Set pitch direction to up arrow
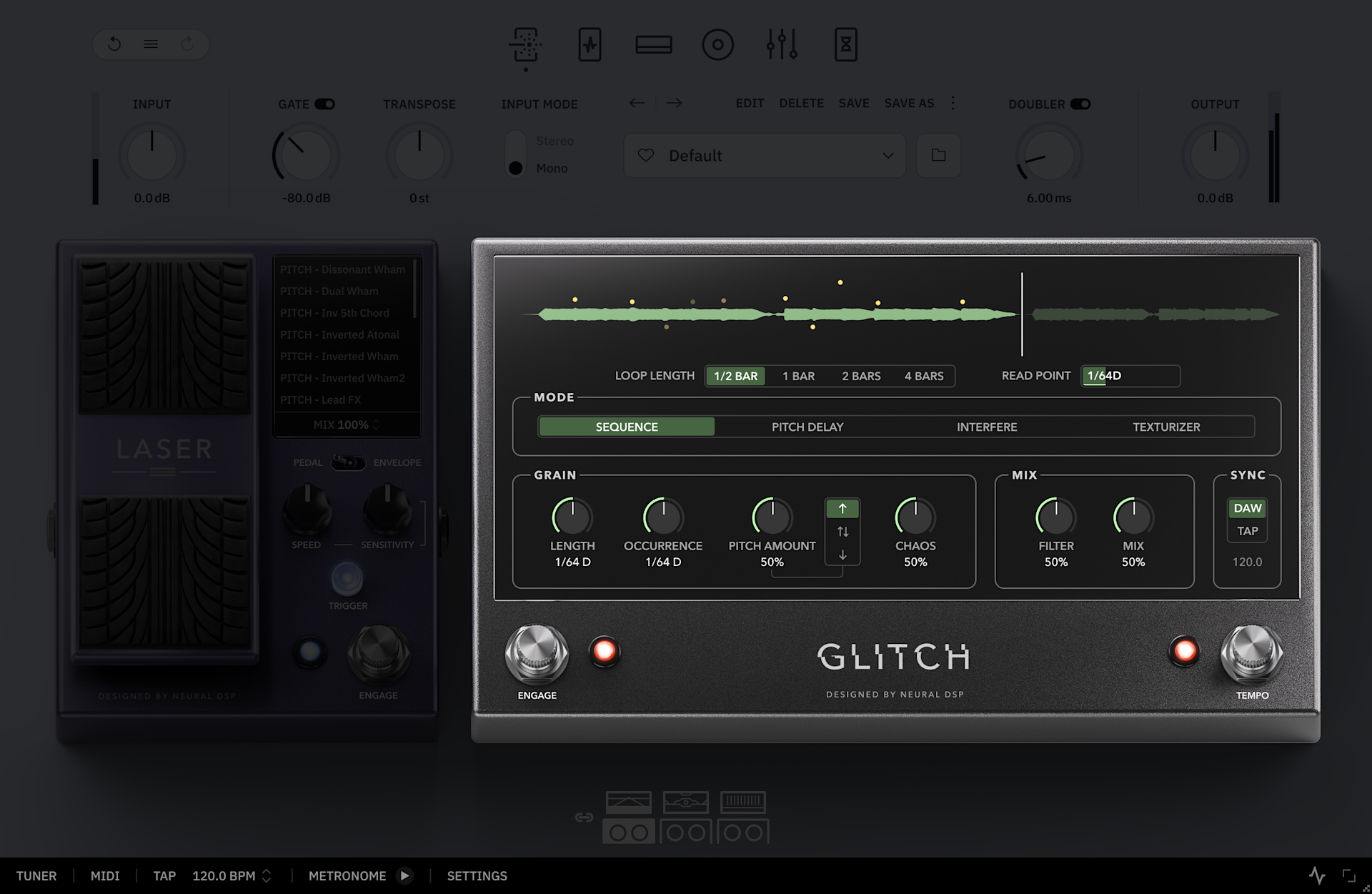The height and width of the screenshot is (894, 1372). pyautogui.click(x=842, y=508)
